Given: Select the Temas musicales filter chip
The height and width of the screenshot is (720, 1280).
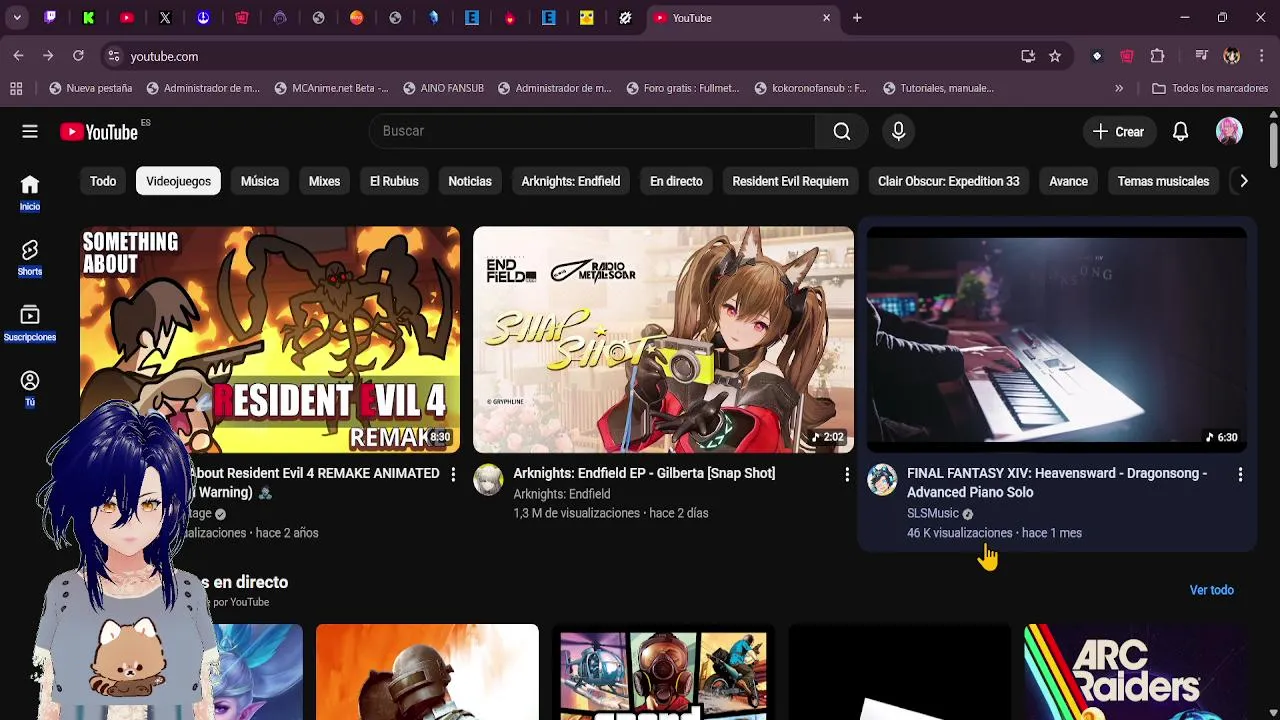Looking at the screenshot, I should coord(1163,181).
